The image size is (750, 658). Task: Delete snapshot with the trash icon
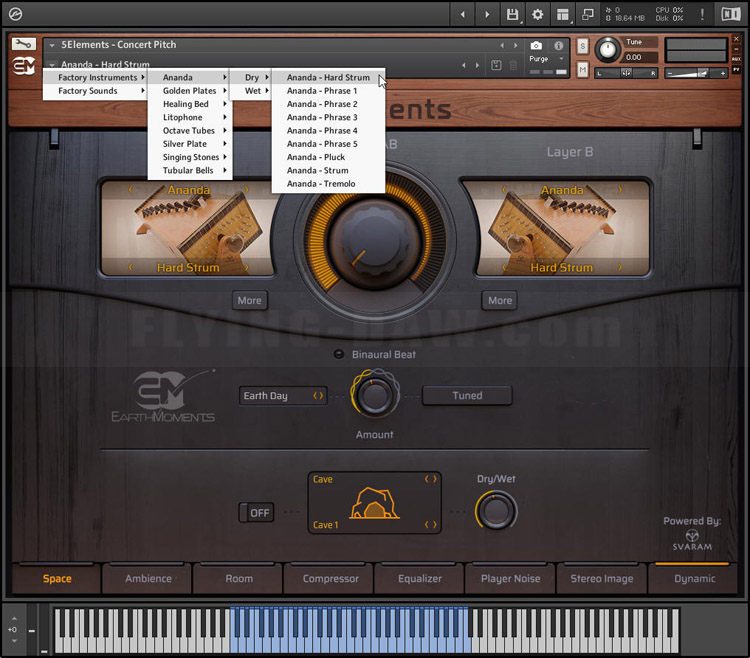pyautogui.click(x=513, y=65)
